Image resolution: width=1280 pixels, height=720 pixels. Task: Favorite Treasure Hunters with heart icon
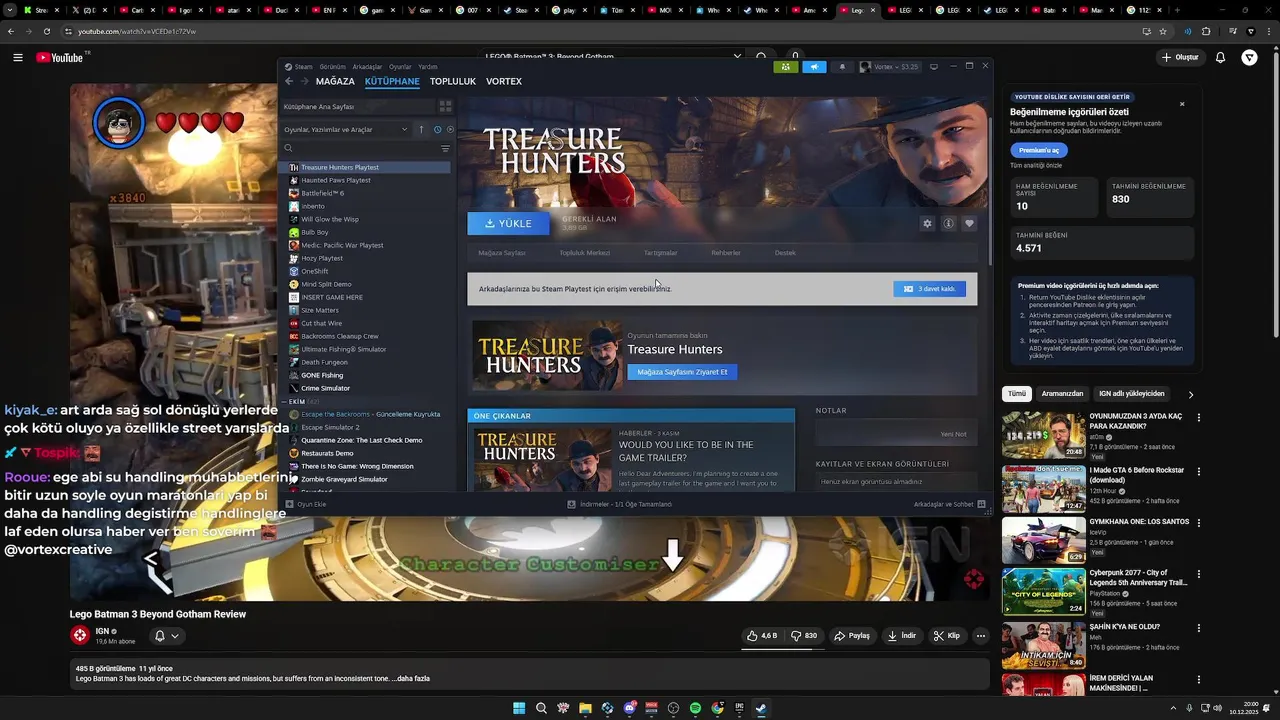[x=969, y=224]
